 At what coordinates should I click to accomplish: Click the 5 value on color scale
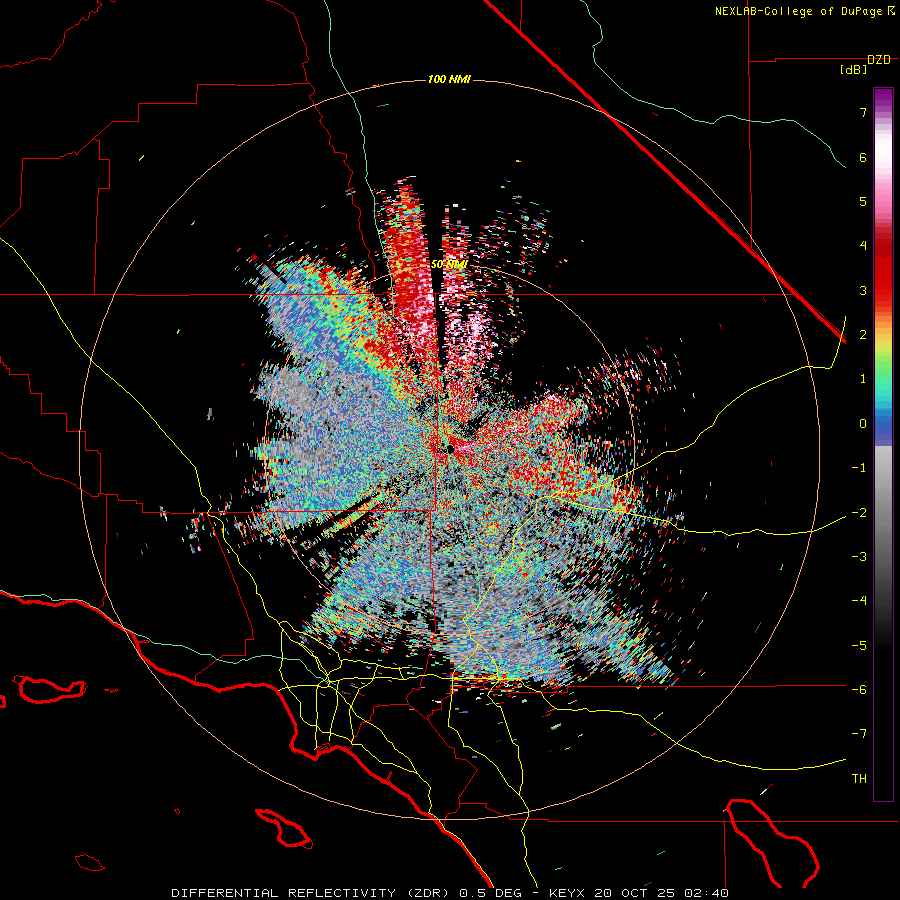pyautogui.click(x=863, y=201)
